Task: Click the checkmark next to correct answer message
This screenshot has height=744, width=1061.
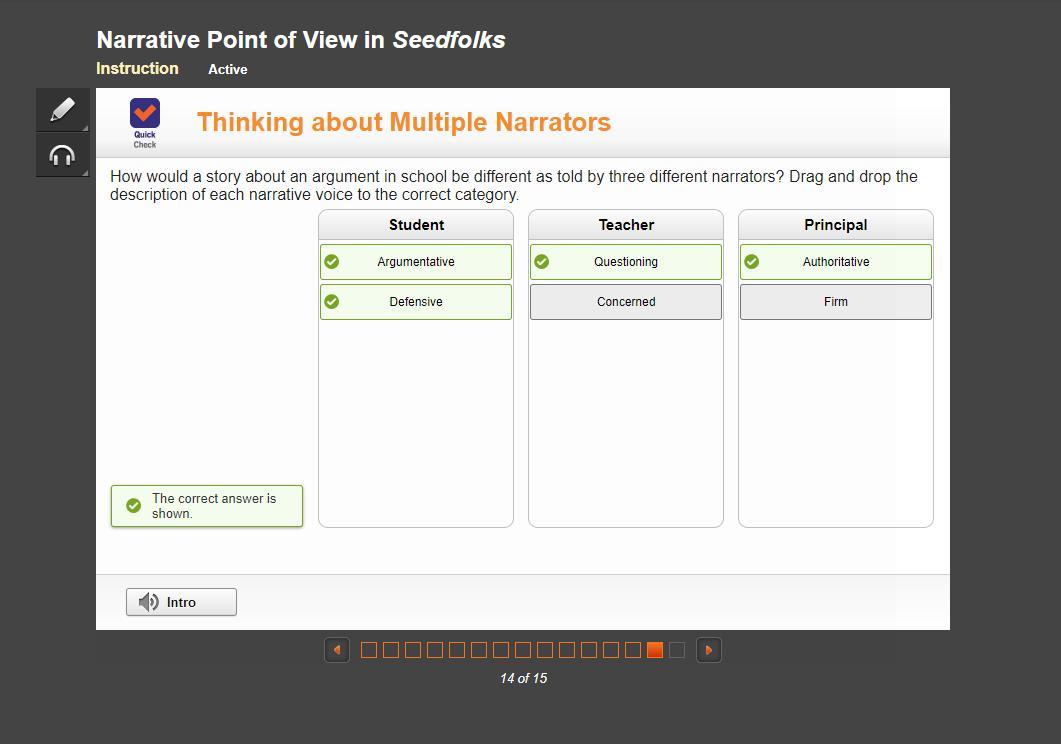Action: 134,505
